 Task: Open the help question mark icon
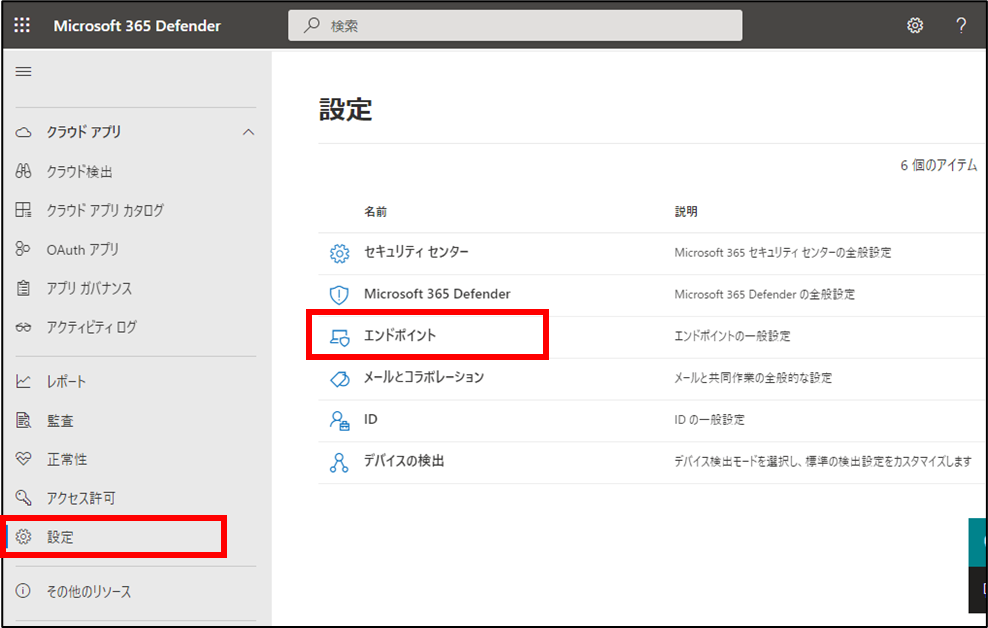tap(961, 25)
